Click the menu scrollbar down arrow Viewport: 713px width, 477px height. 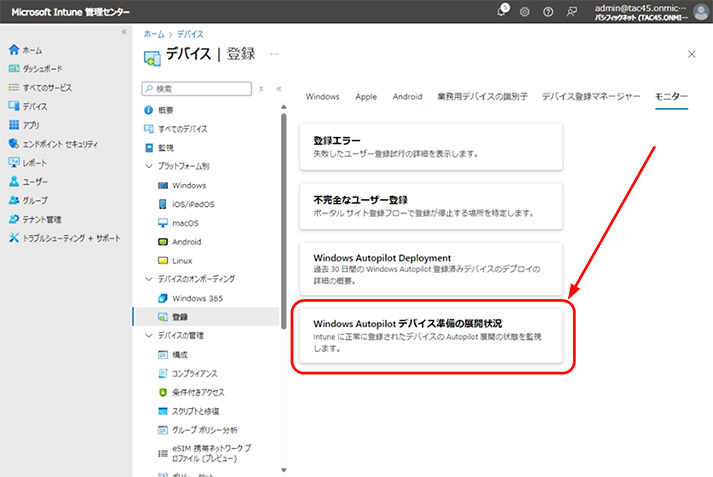pyautogui.click(x=284, y=470)
